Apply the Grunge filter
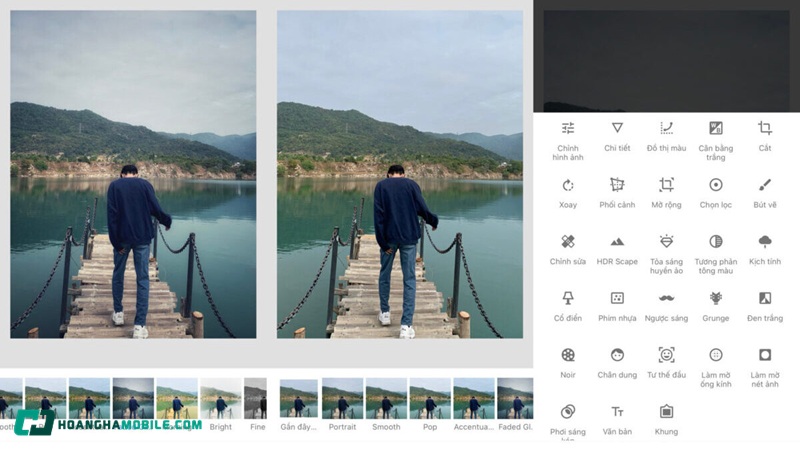 [715, 306]
